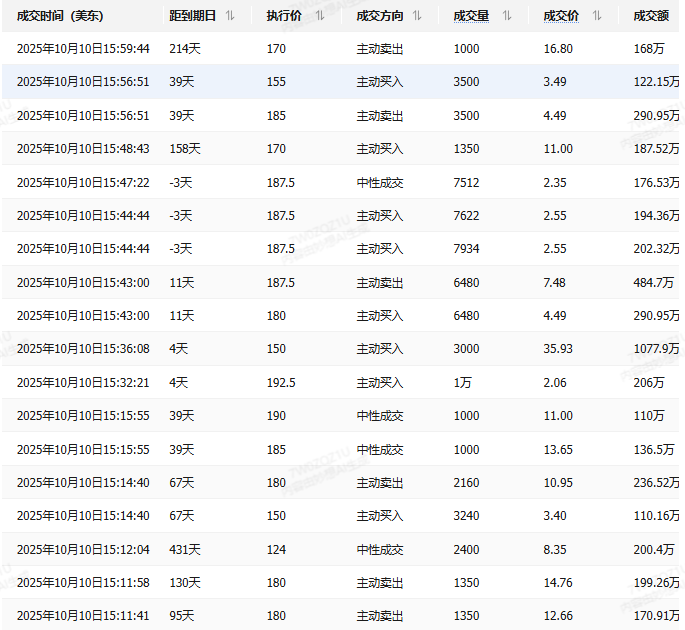
Task: Click the 199.26万 amount cell
Action: 656,582
